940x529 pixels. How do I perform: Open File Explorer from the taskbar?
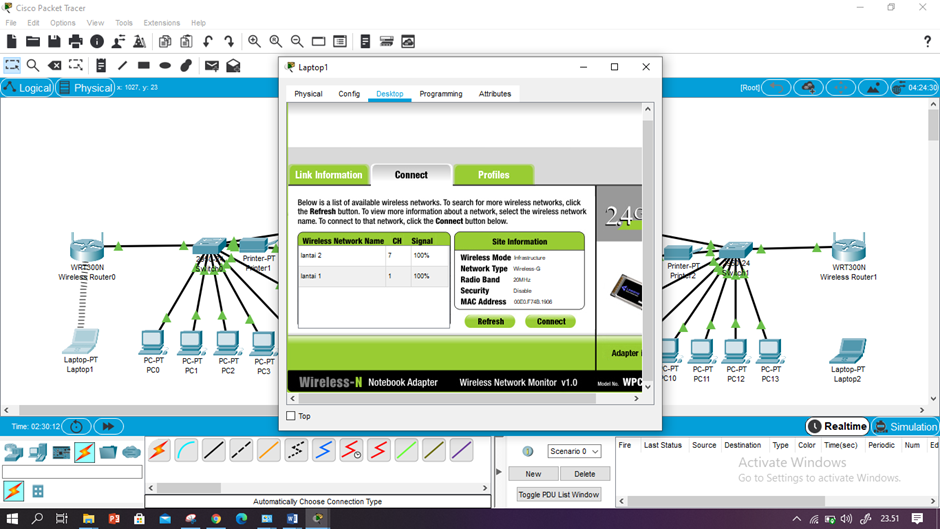pyautogui.click(x=88, y=519)
